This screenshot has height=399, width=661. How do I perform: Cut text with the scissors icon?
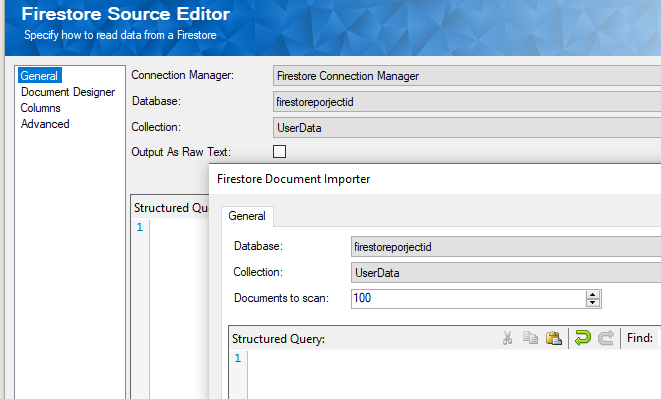(508, 338)
